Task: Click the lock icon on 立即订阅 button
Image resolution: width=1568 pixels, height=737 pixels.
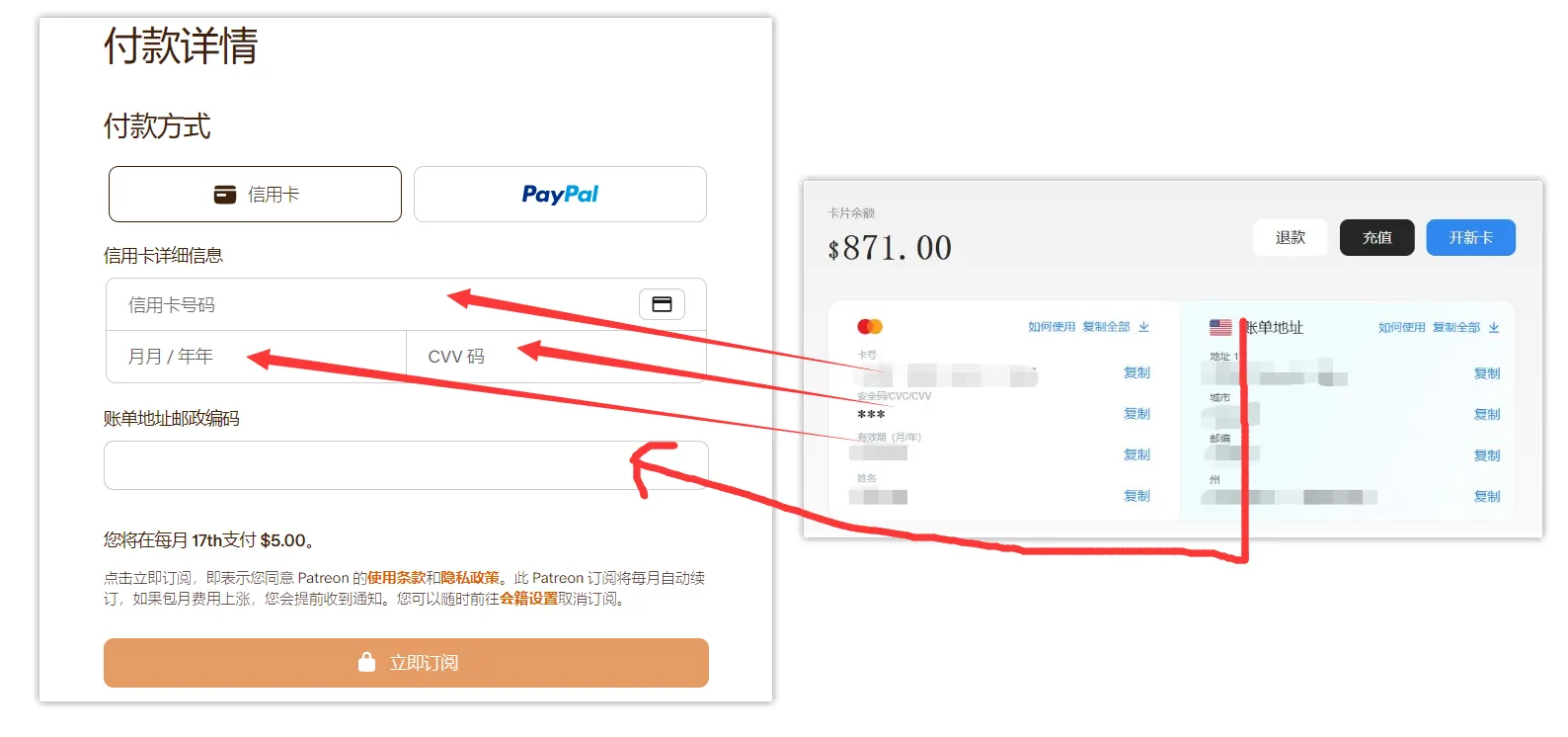Action: pyautogui.click(x=366, y=662)
